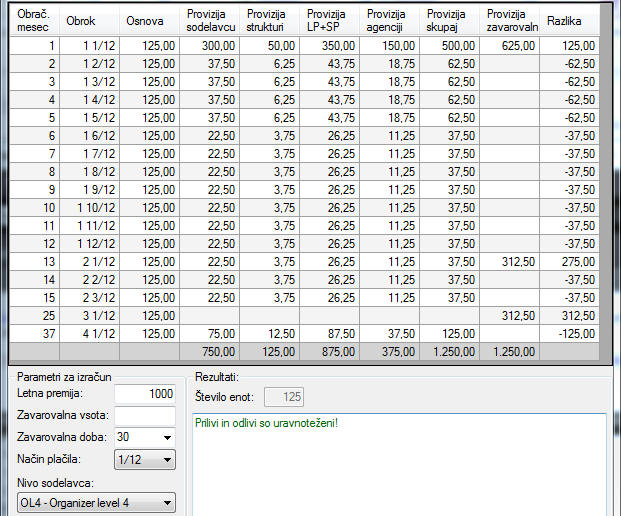
Task: Click the Provizija LP+SP column header
Action: pos(330,20)
